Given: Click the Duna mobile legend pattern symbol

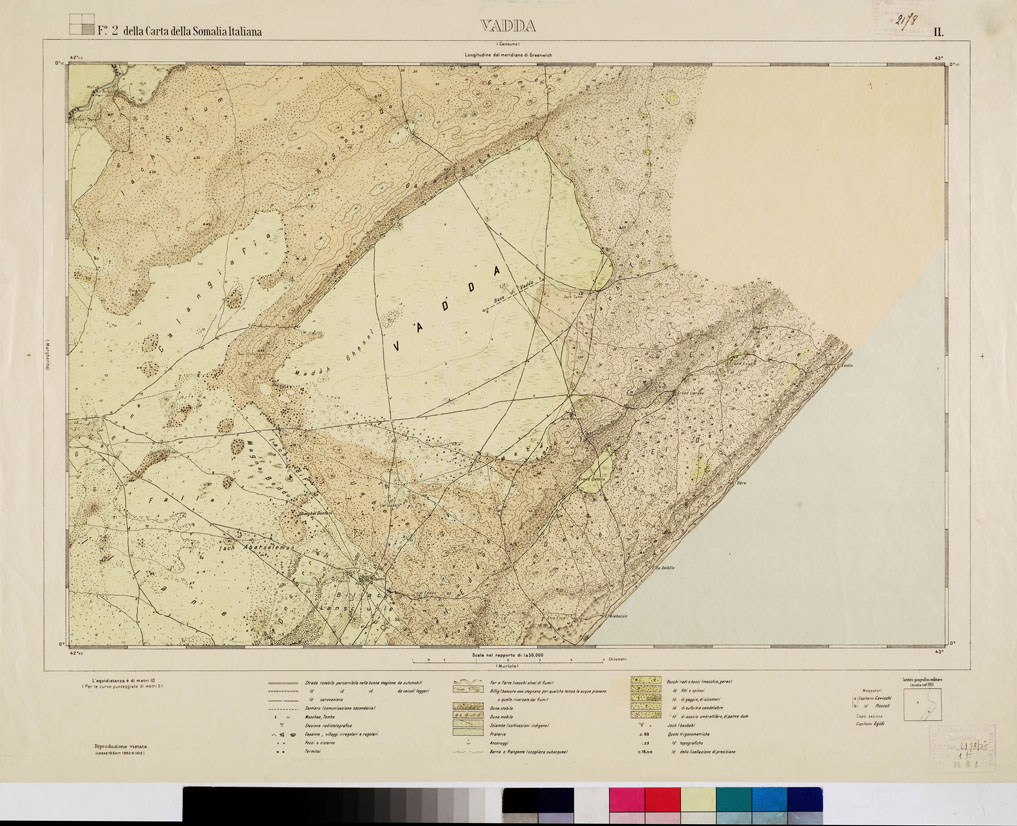Looking at the screenshot, I should [x=467, y=715].
